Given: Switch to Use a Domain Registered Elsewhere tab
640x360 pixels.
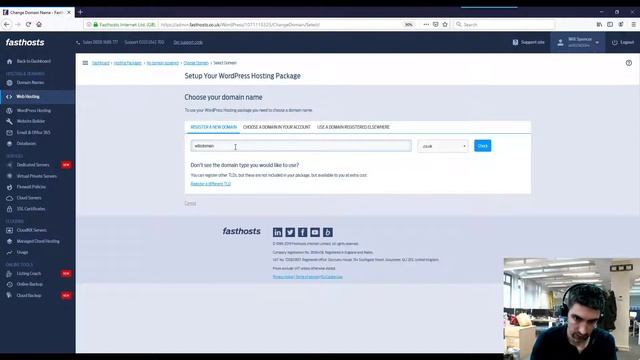Looking at the screenshot, I should click(x=353, y=127).
